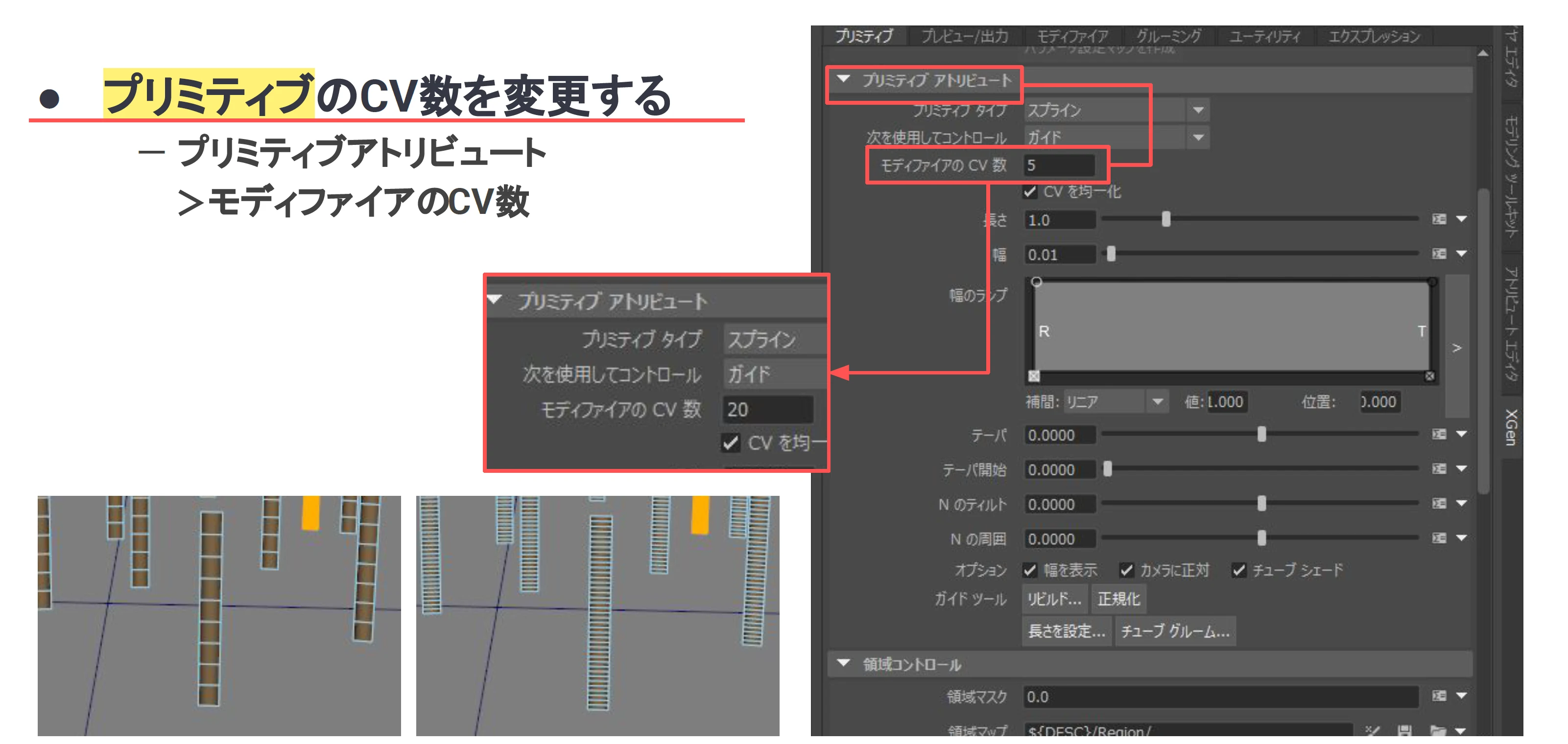Click the 幅 slider handle

coord(1111,254)
